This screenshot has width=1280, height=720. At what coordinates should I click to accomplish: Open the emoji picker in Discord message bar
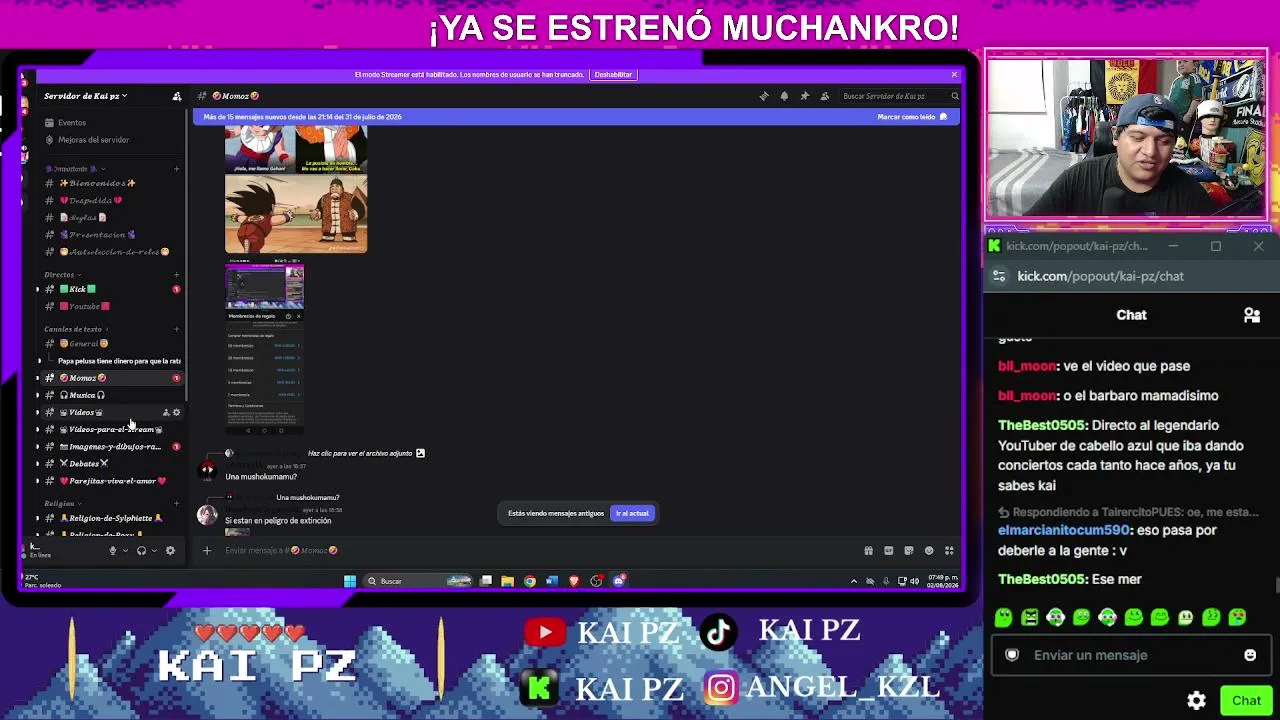click(x=929, y=550)
